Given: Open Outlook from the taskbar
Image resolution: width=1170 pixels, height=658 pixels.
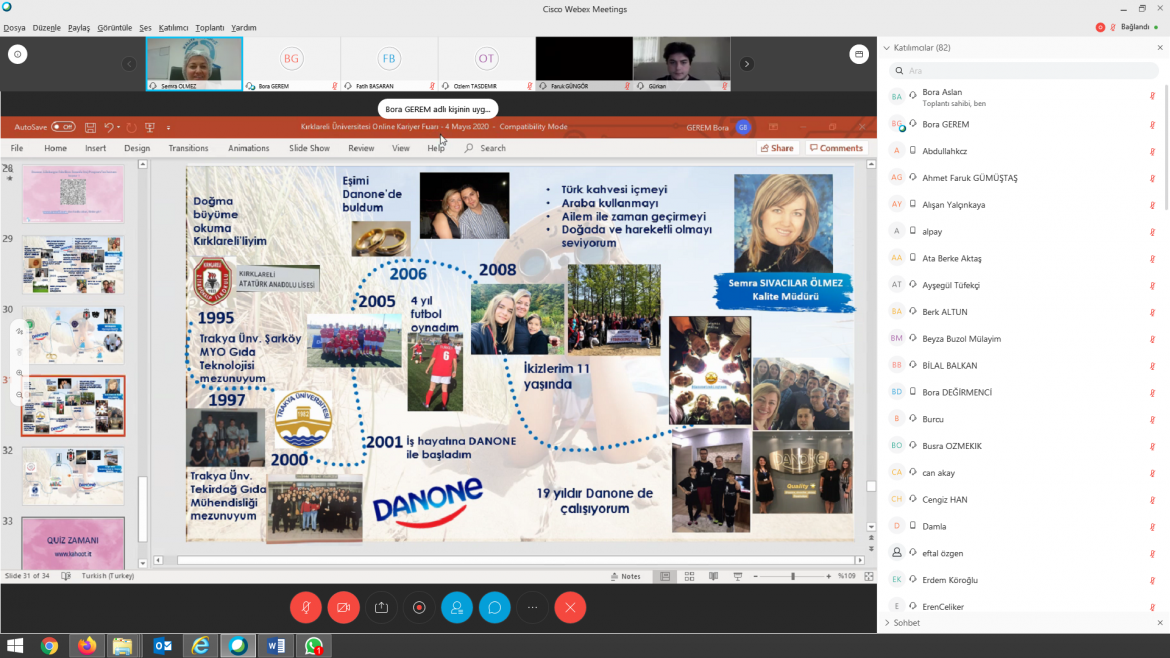Looking at the screenshot, I should point(163,646).
